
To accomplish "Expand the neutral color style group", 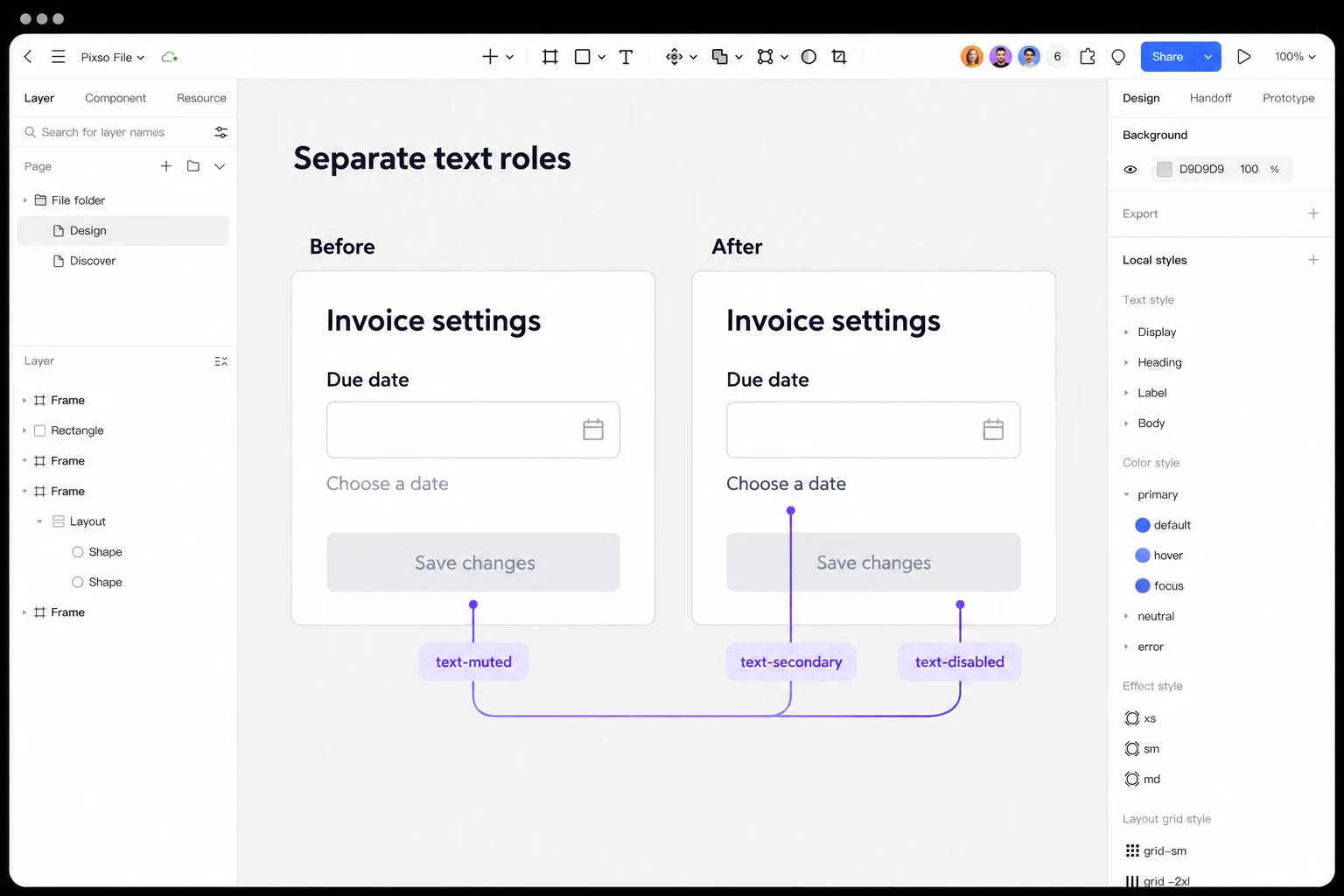I will click(x=1126, y=617).
